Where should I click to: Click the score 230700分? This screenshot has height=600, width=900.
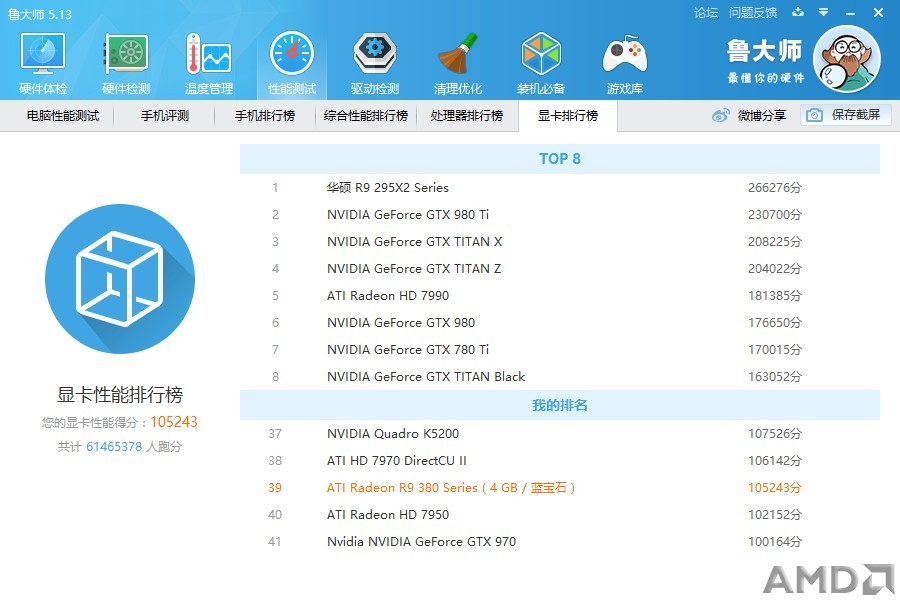pos(775,215)
